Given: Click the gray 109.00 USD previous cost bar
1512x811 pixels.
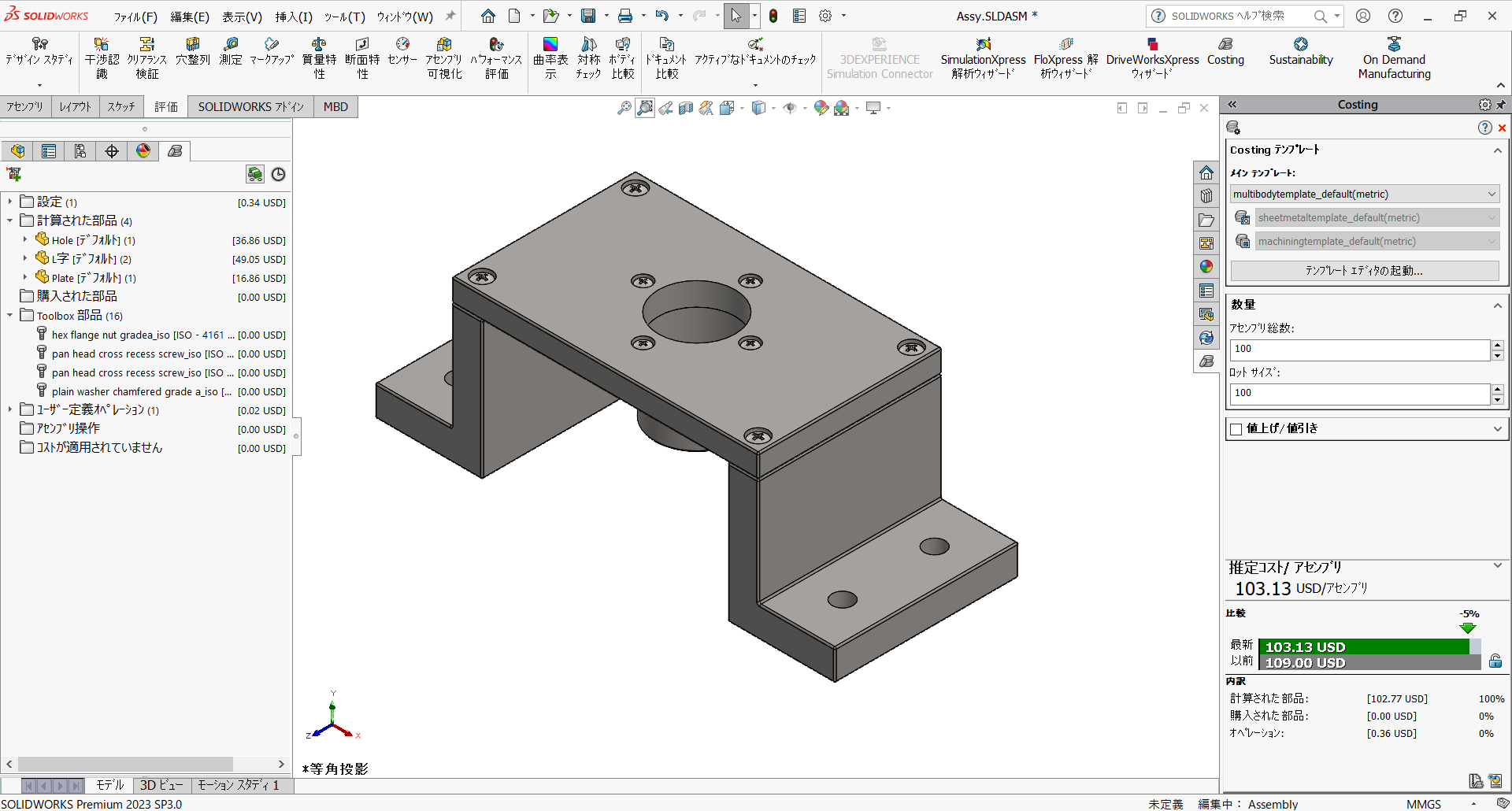Looking at the screenshot, I should [1369, 662].
